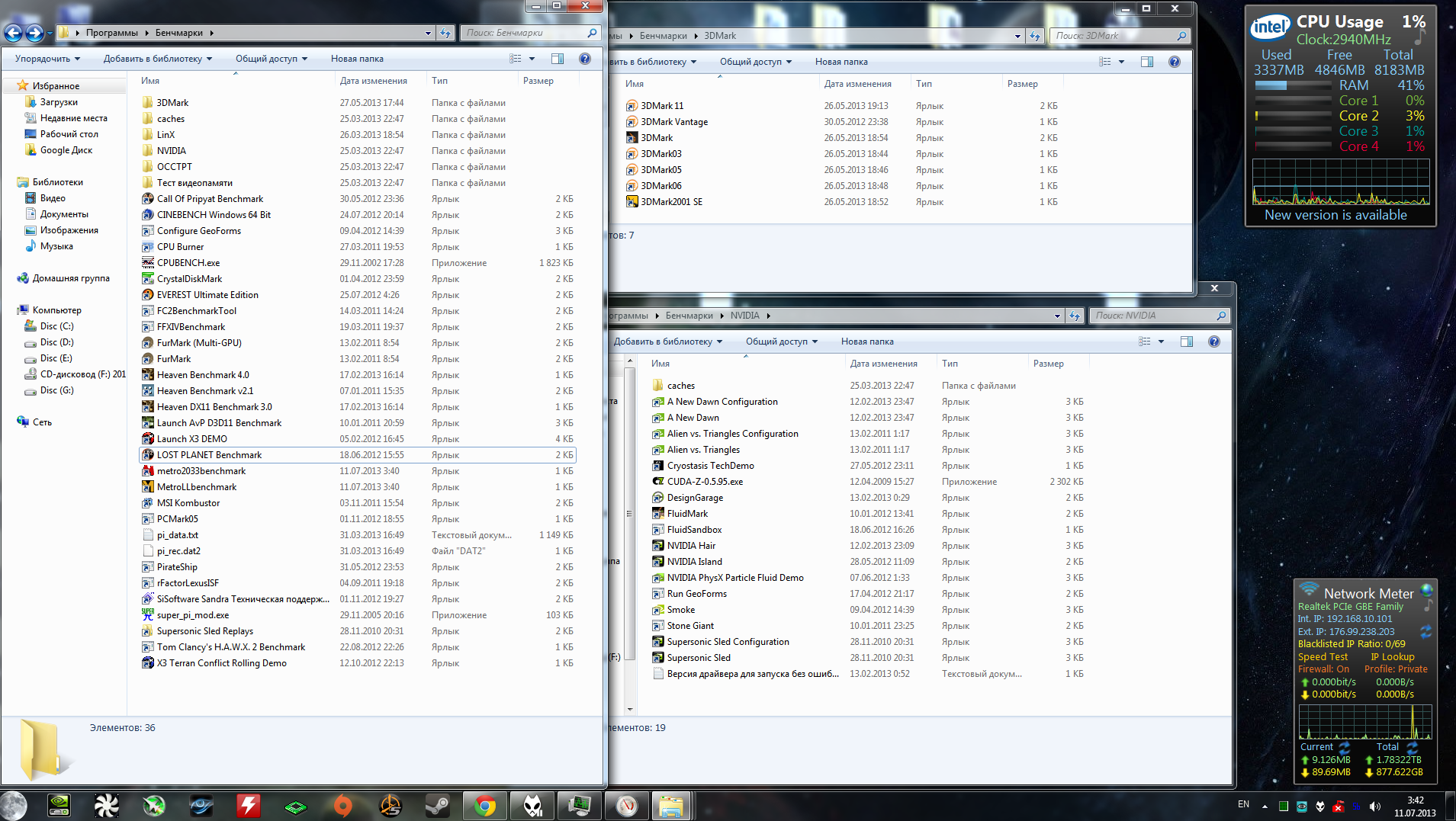
Task: Show hidden tray icons arrow
Action: pos(1265,806)
